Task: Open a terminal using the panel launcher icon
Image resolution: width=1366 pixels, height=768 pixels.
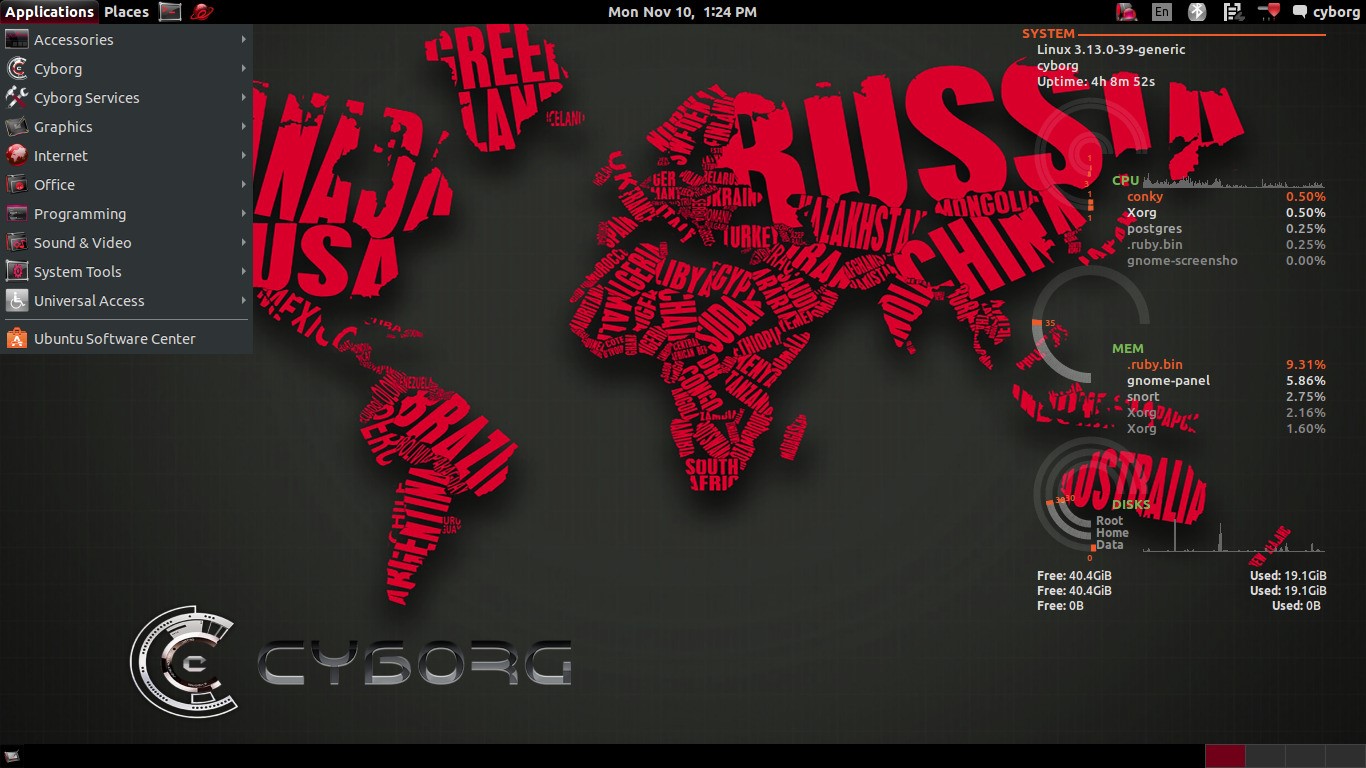Action: 169,11
